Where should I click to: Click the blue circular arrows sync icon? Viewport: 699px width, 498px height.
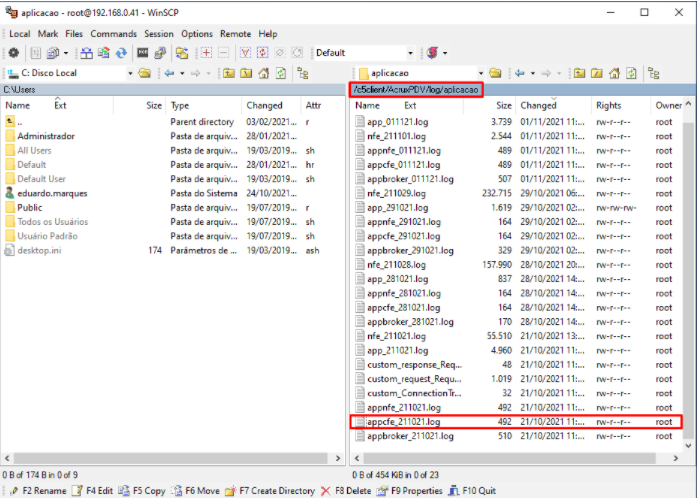pyautogui.click(x=121, y=53)
